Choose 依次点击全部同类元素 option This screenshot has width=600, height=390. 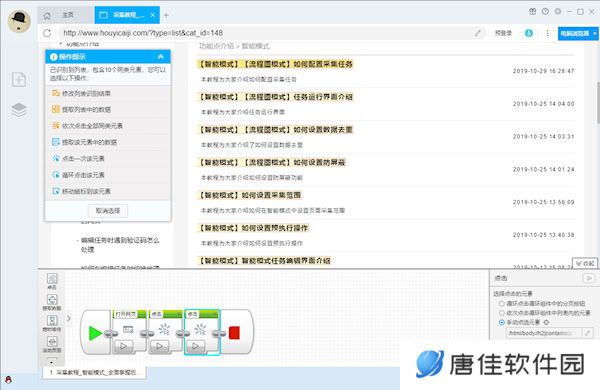[x=108, y=126]
